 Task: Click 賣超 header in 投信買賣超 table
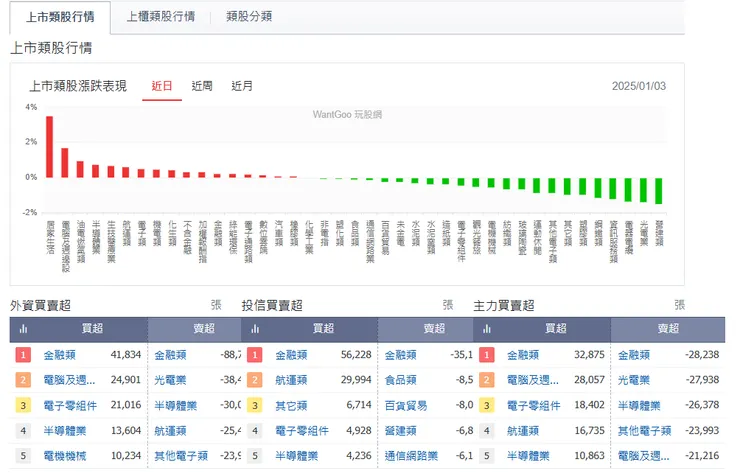coord(434,329)
